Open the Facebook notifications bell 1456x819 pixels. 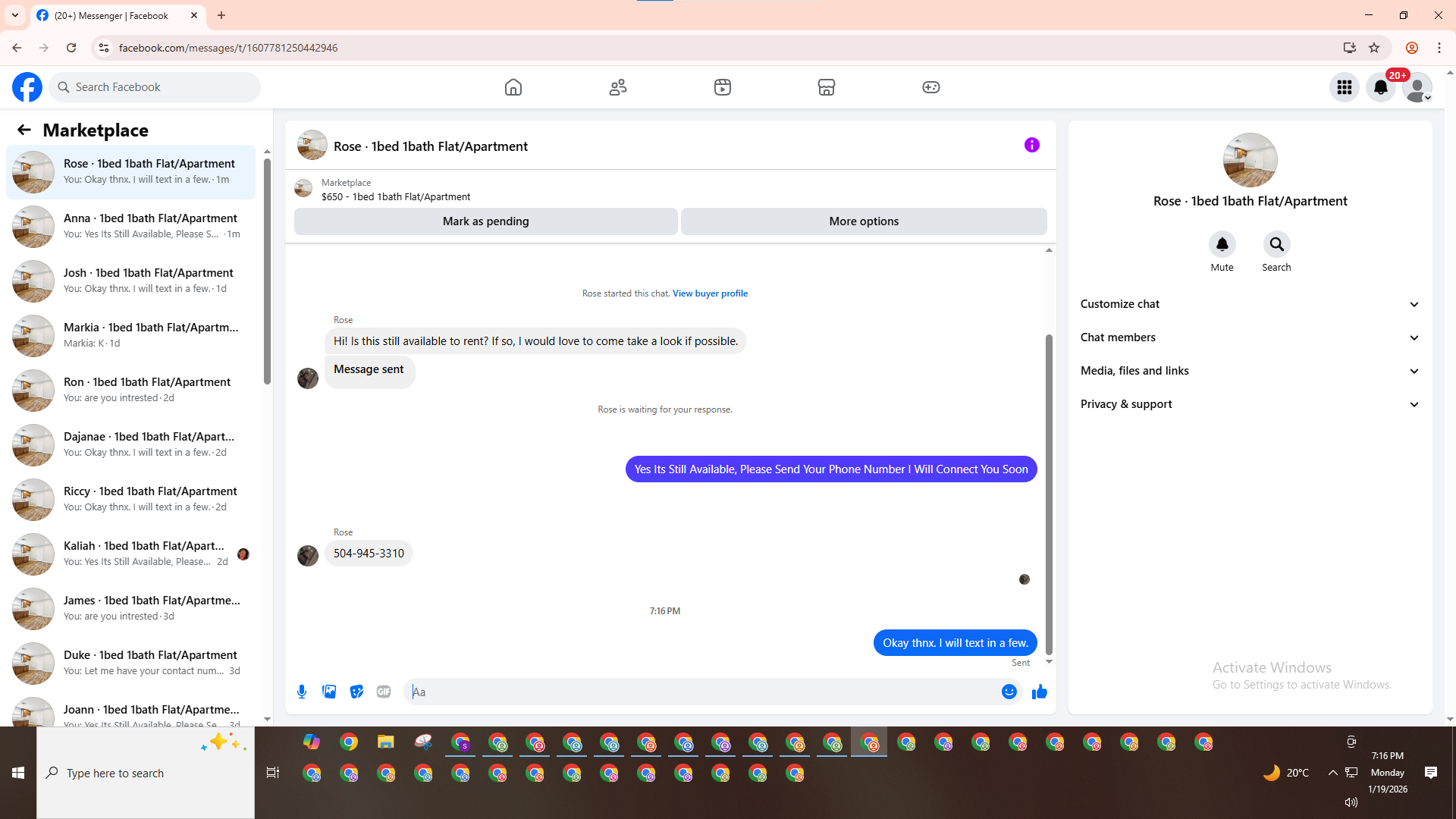pos(1381,87)
